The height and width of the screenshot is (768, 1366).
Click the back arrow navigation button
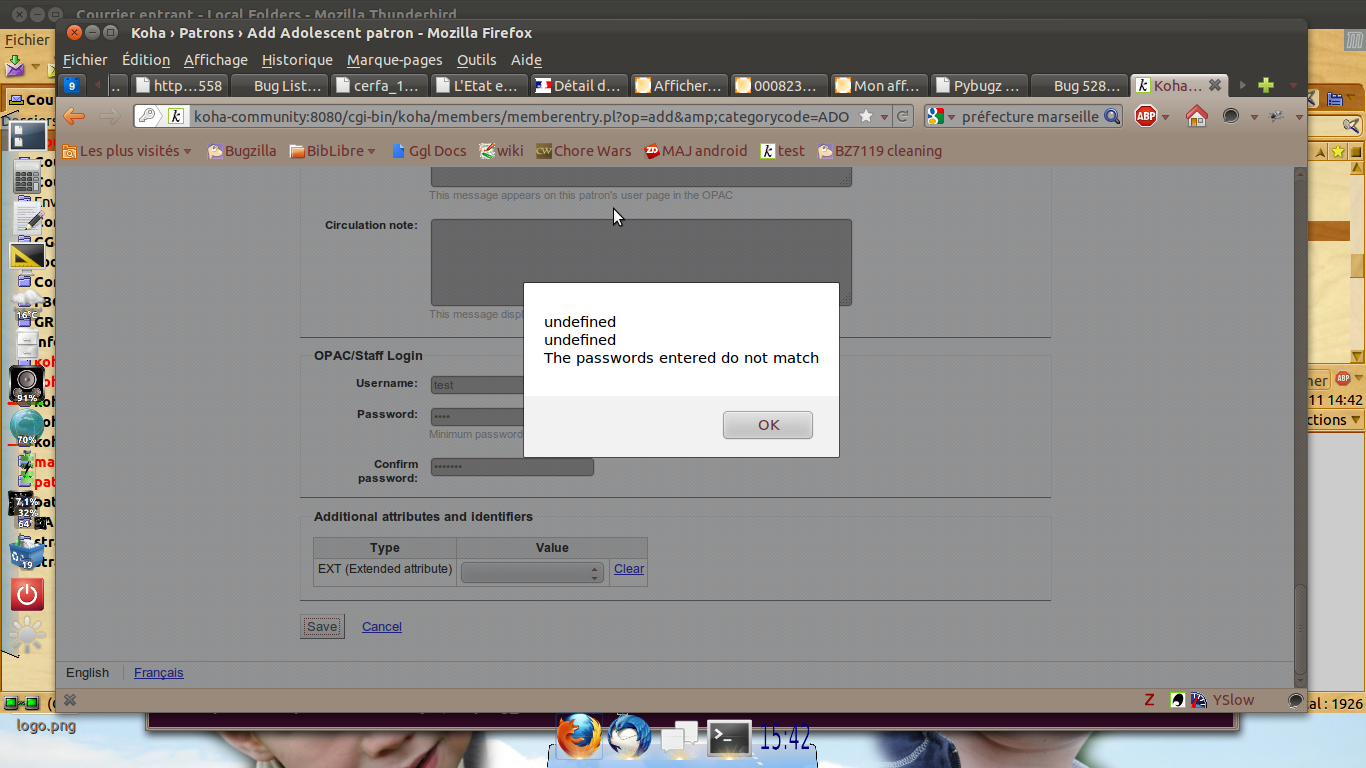tap(74, 117)
